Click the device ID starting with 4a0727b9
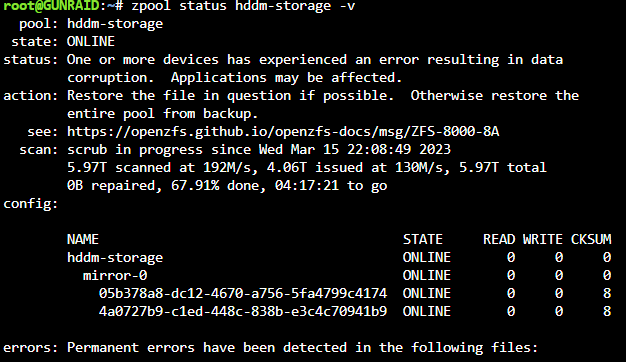Screen dimensions: 626x362 pyautogui.click(x=243, y=311)
